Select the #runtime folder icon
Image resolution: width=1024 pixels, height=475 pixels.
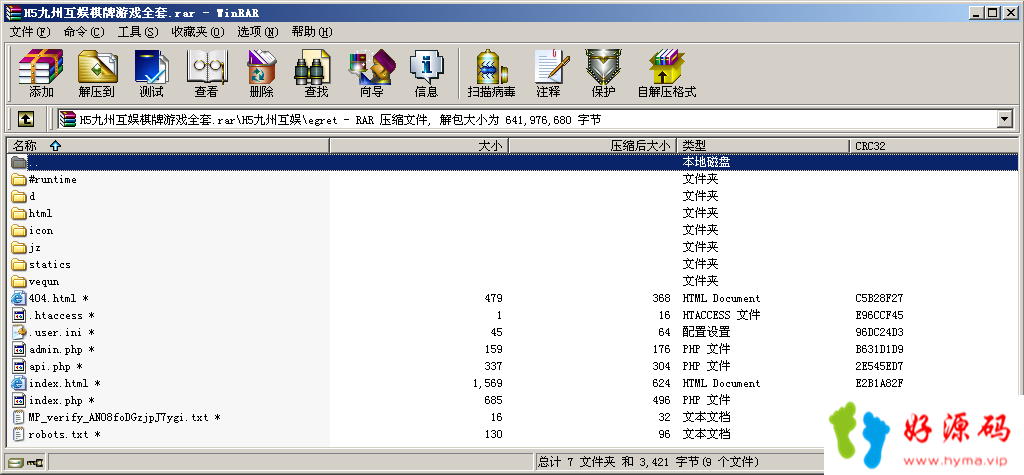click(x=18, y=179)
